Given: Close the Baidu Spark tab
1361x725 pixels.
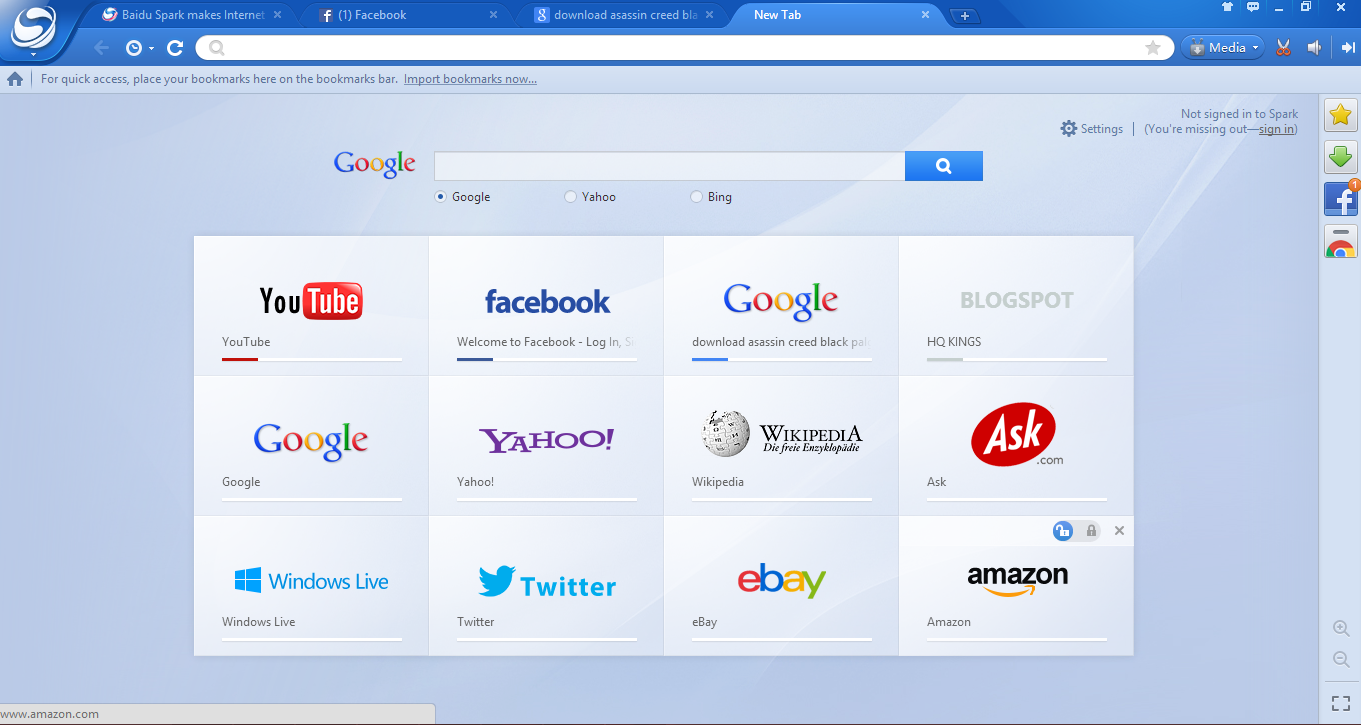Looking at the screenshot, I should click(277, 15).
